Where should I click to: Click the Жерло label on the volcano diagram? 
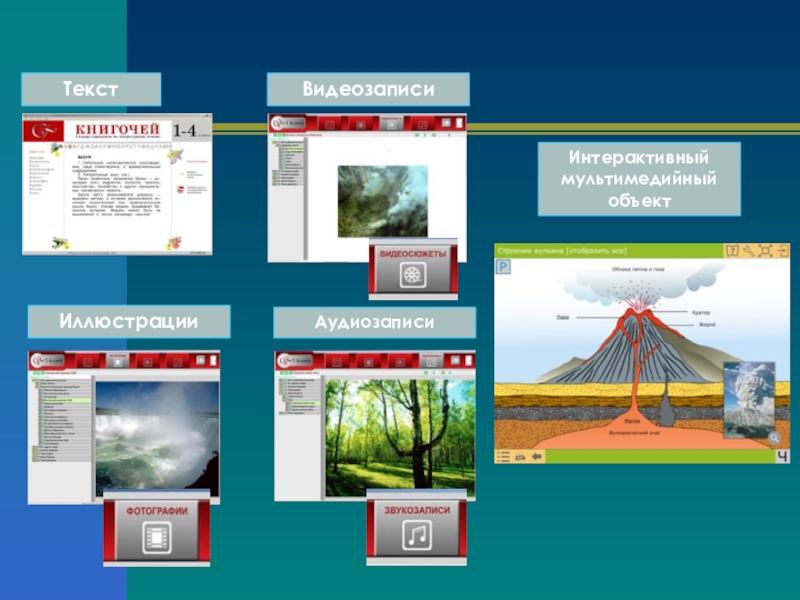point(707,324)
